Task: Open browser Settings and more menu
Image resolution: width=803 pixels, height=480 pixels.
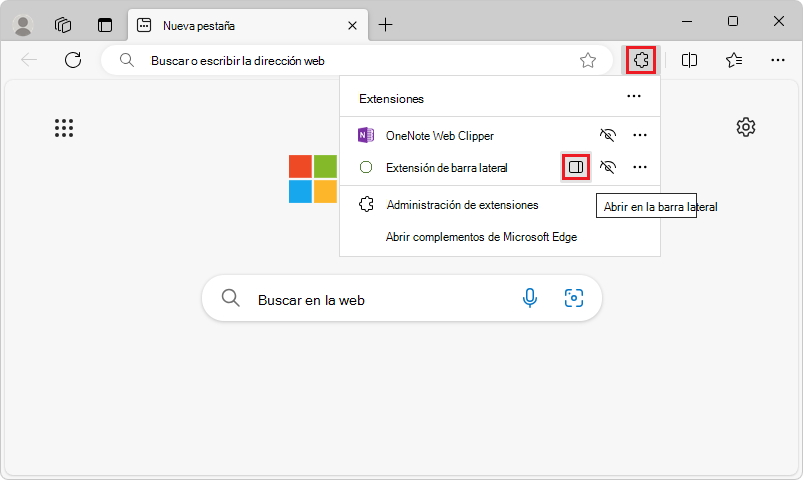Action: coord(777,60)
